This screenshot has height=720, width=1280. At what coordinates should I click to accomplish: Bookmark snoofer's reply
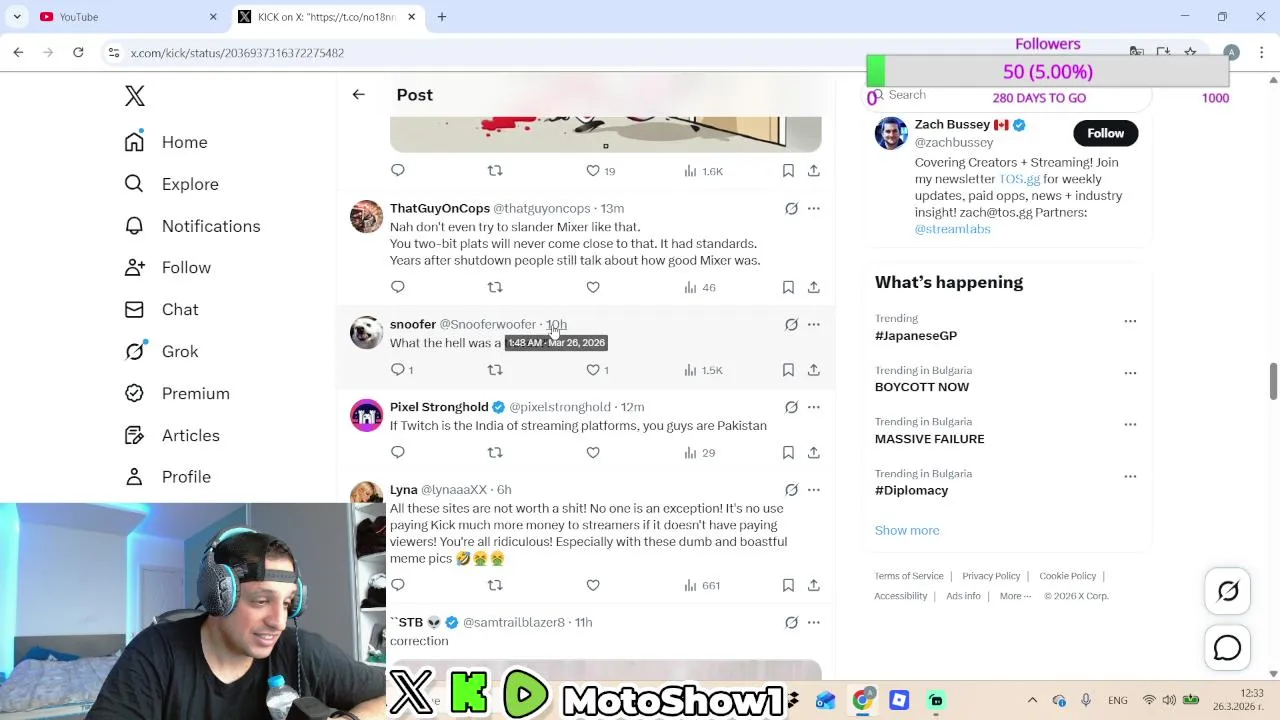point(788,370)
